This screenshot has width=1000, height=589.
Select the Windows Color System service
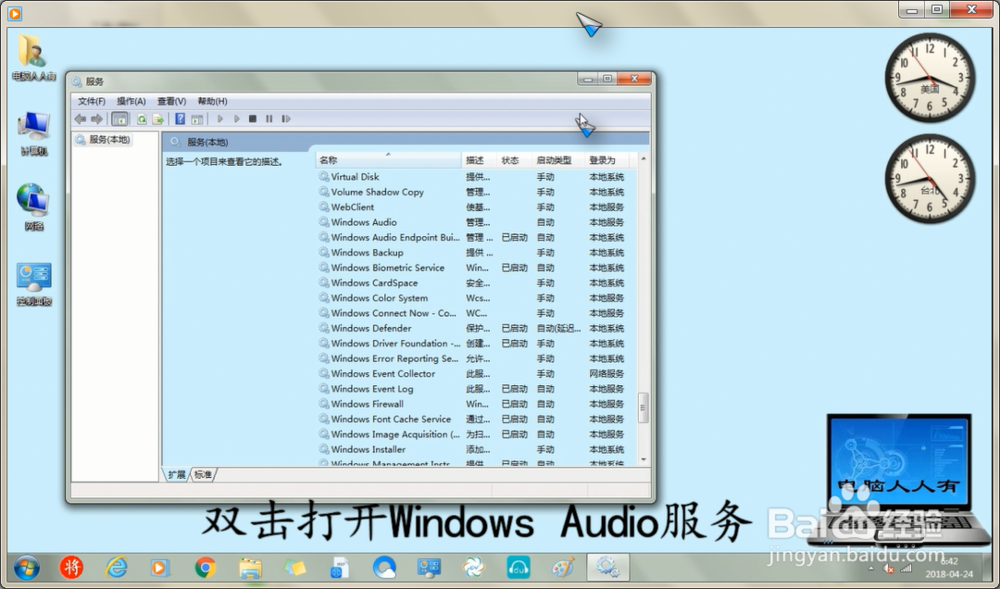point(472,298)
